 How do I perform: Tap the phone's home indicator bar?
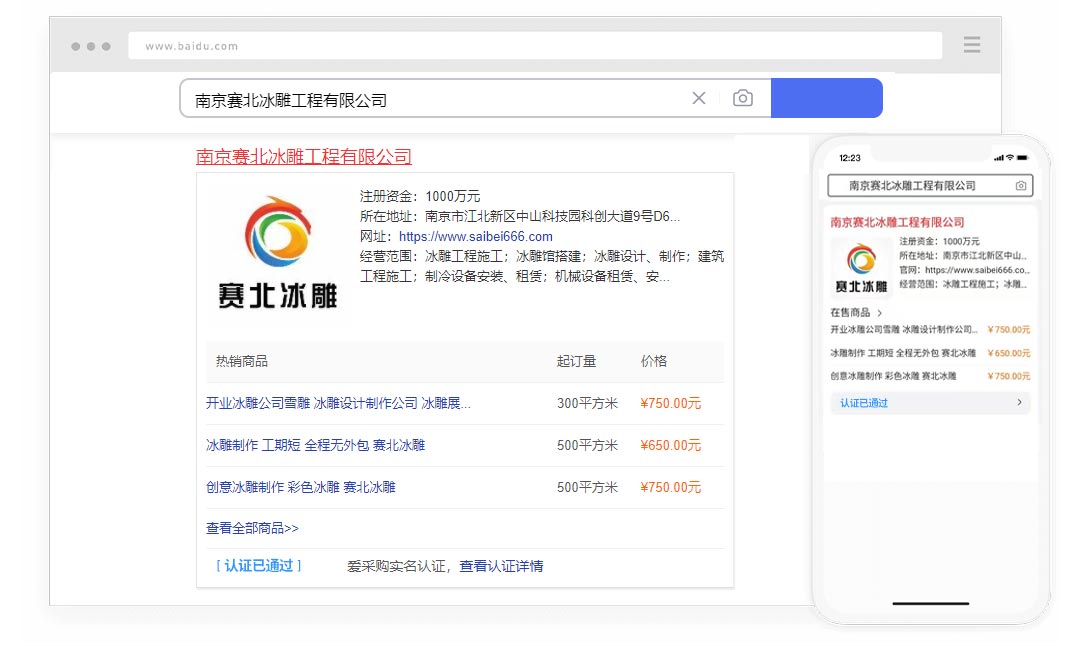point(931,603)
